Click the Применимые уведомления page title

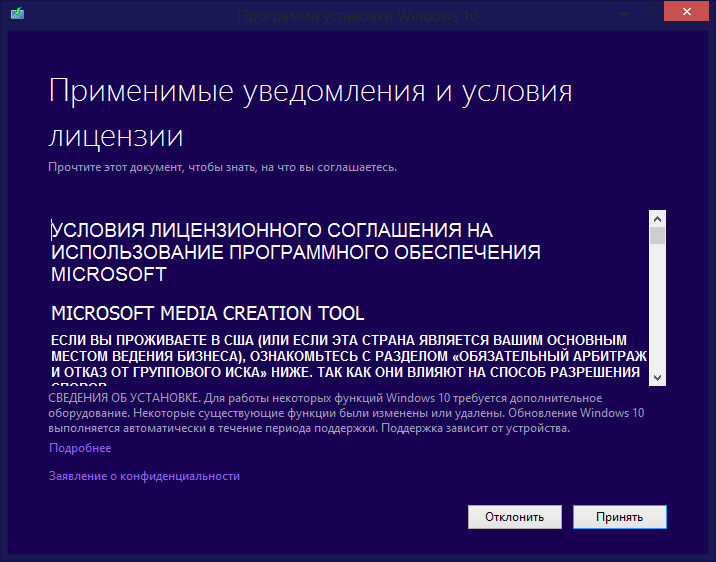point(310,113)
